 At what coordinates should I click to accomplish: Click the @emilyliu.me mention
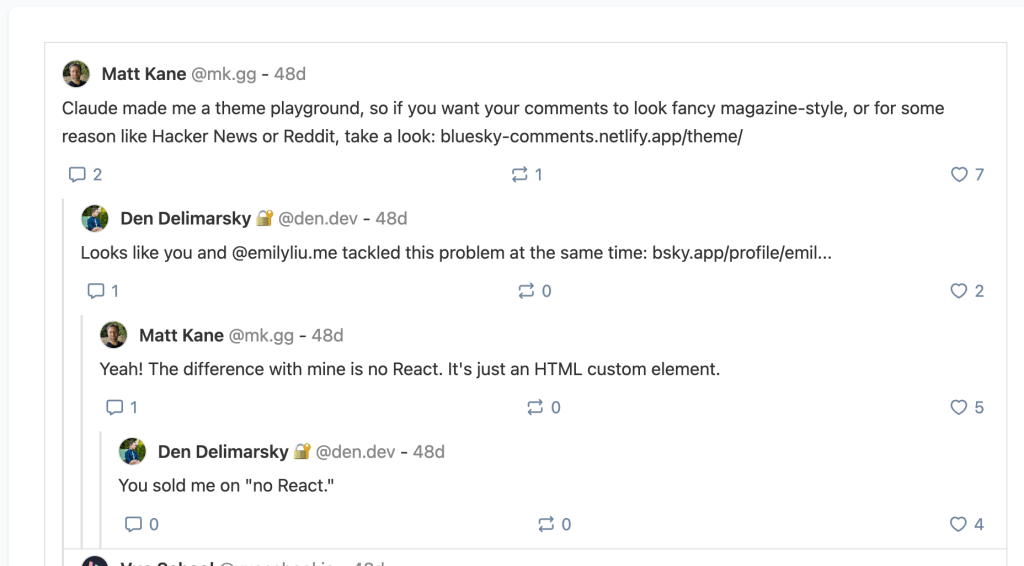[x=285, y=253]
